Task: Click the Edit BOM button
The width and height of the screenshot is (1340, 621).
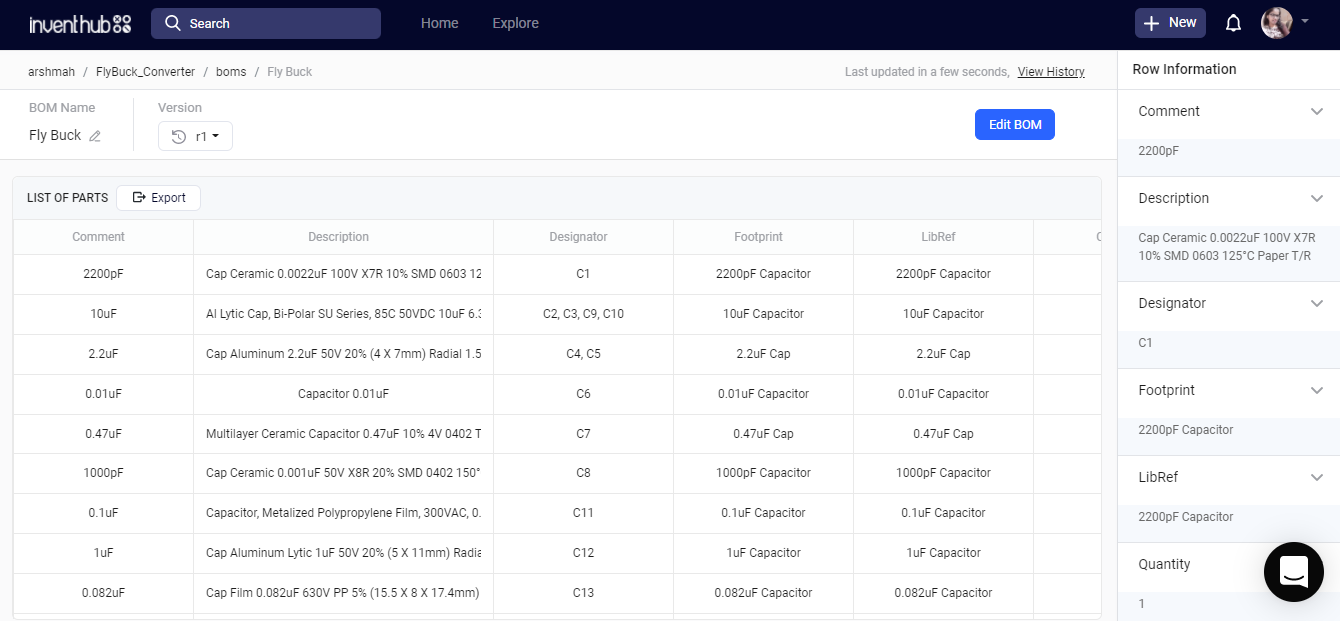Action: [1015, 125]
